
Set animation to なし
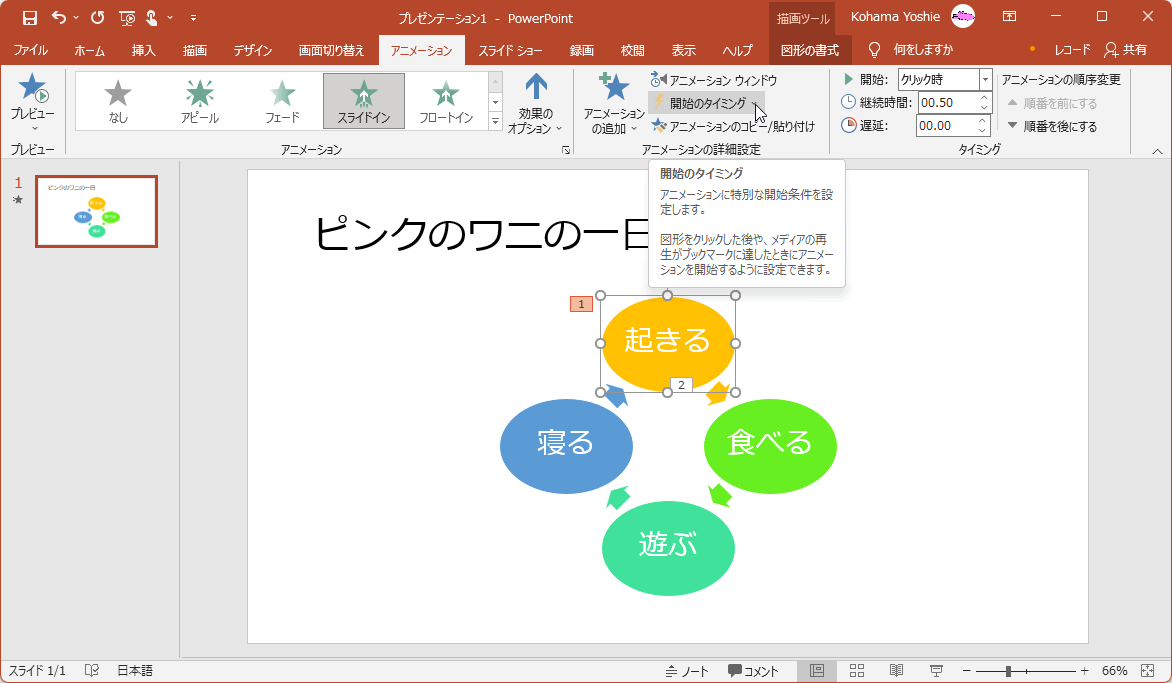(118, 100)
